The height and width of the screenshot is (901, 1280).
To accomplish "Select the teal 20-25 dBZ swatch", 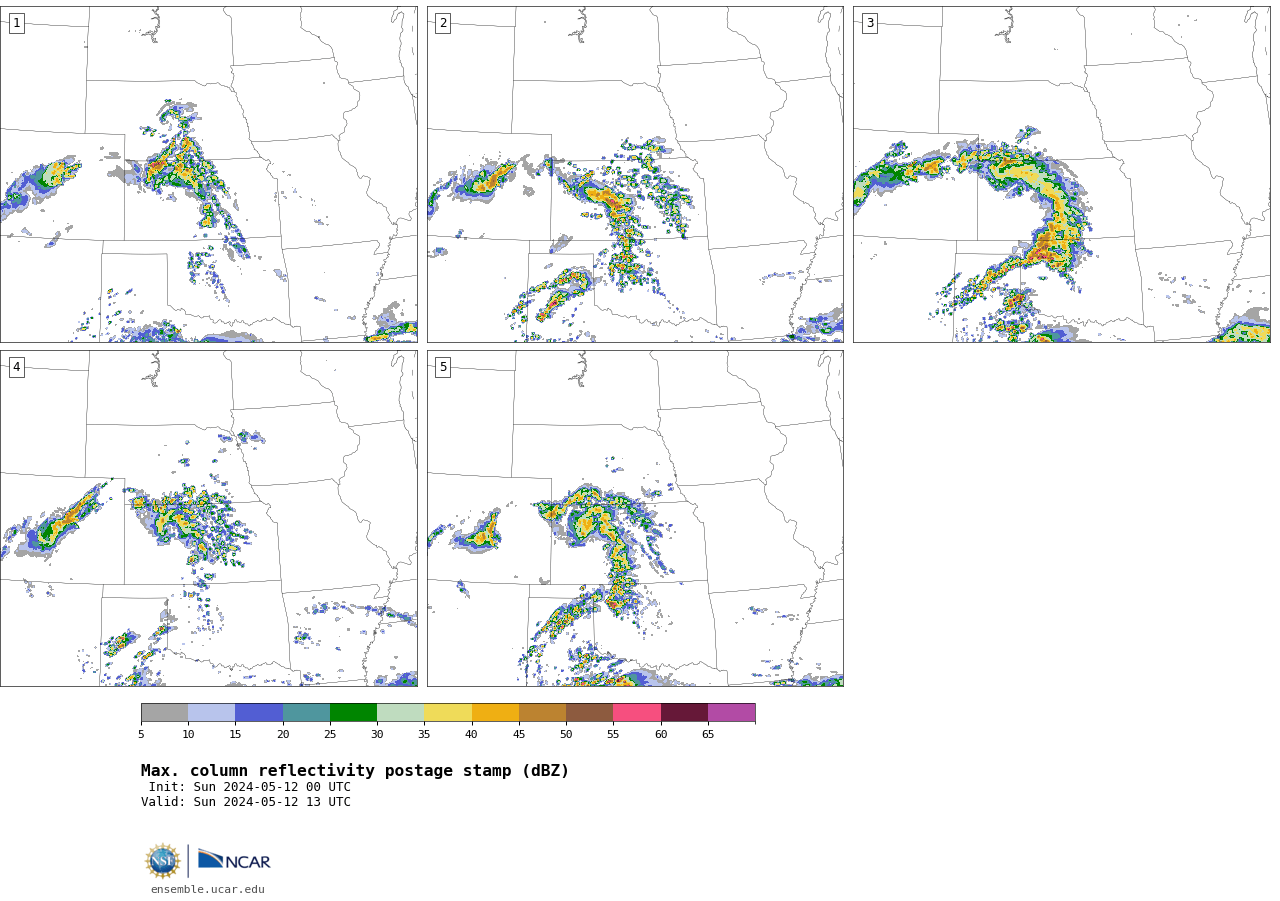I will click(306, 712).
